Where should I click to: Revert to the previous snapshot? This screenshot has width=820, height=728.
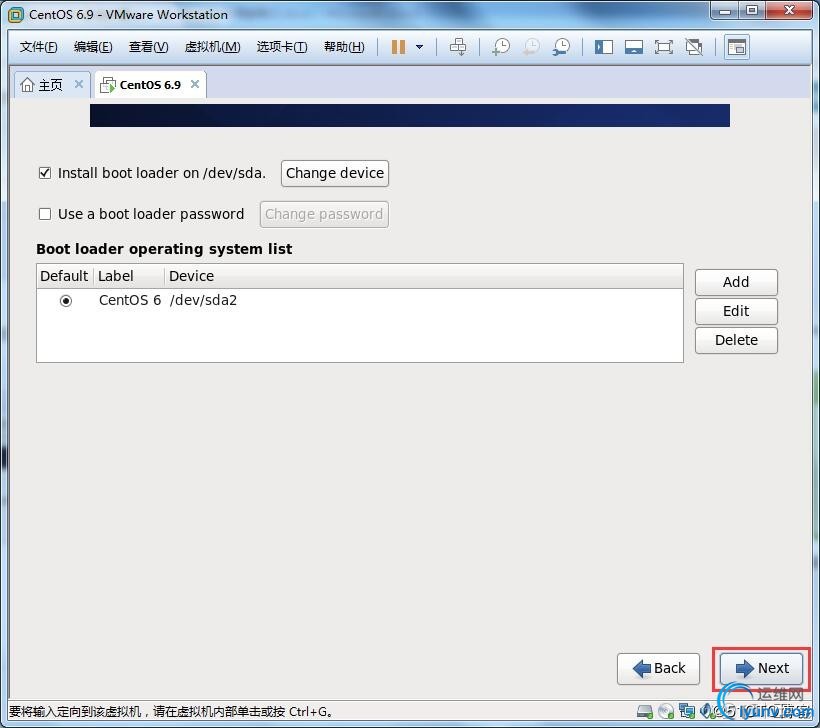tap(531, 47)
